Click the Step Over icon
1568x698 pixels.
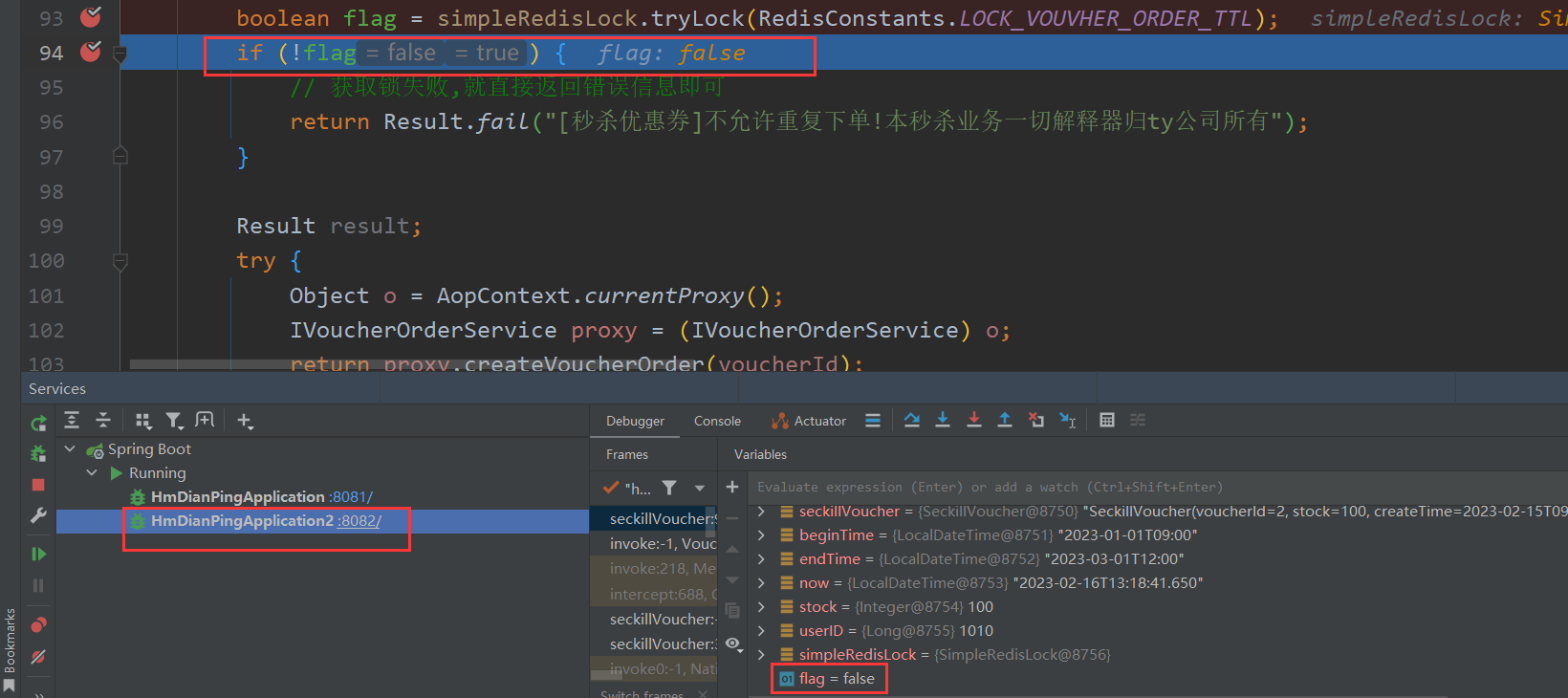(912, 420)
